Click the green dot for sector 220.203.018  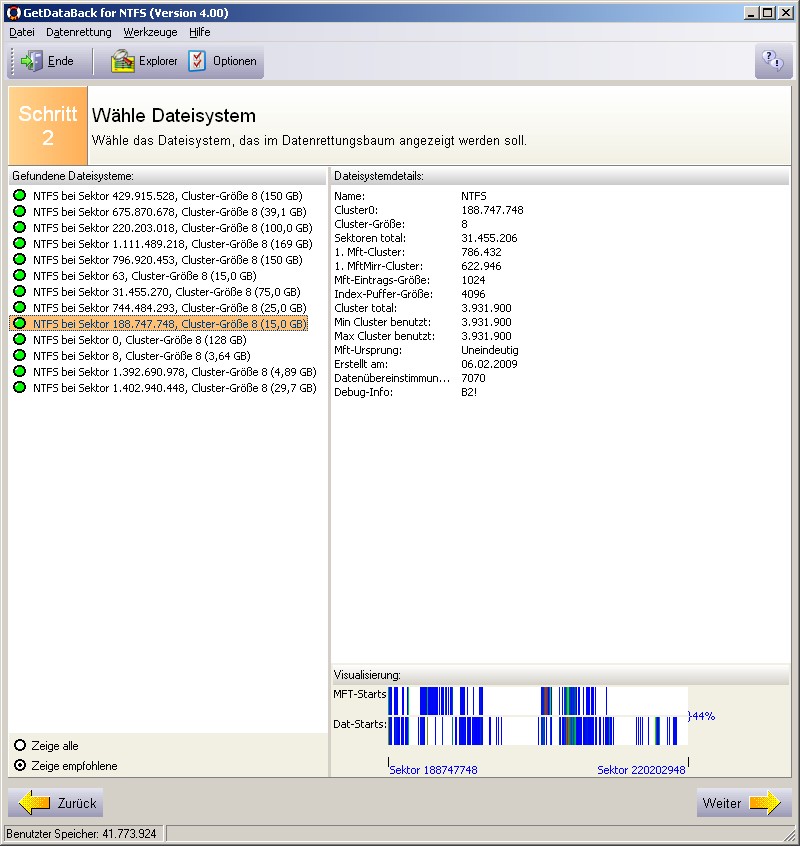pos(19,227)
